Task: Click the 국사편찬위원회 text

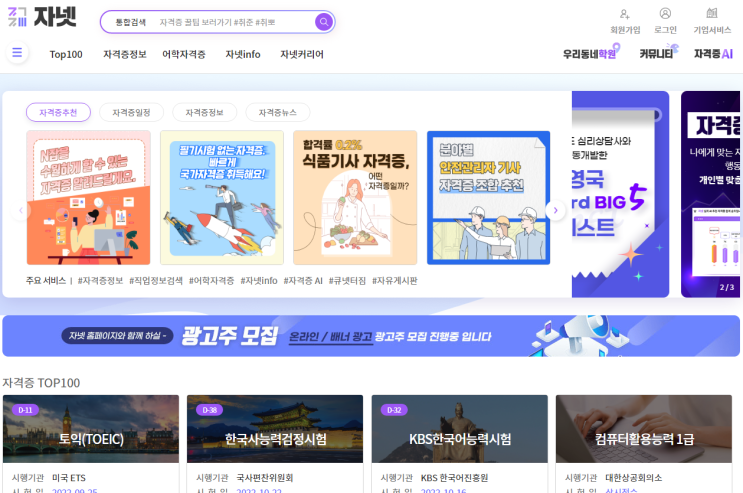Action: pyautogui.click(x=265, y=478)
